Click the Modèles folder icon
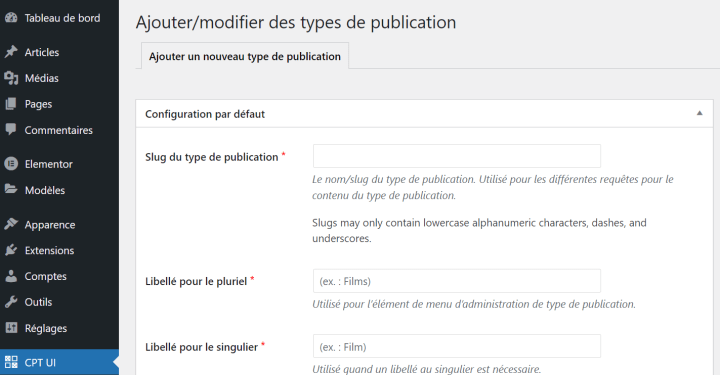The height and width of the screenshot is (375, 720). tap(11, 189)
